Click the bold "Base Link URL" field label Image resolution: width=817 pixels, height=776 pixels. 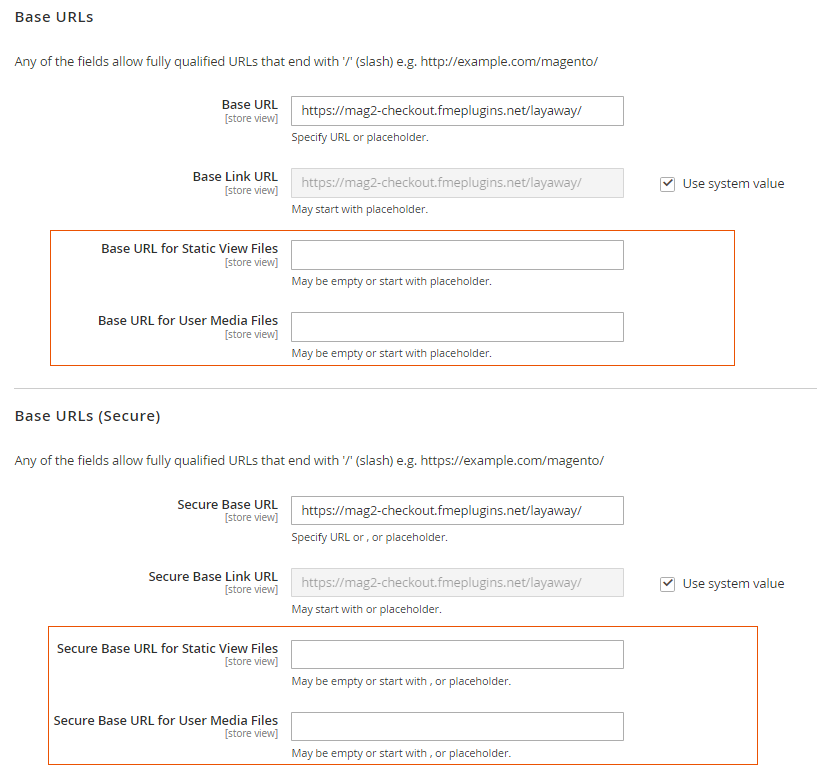pyautogui.click(x=235, y=176)
